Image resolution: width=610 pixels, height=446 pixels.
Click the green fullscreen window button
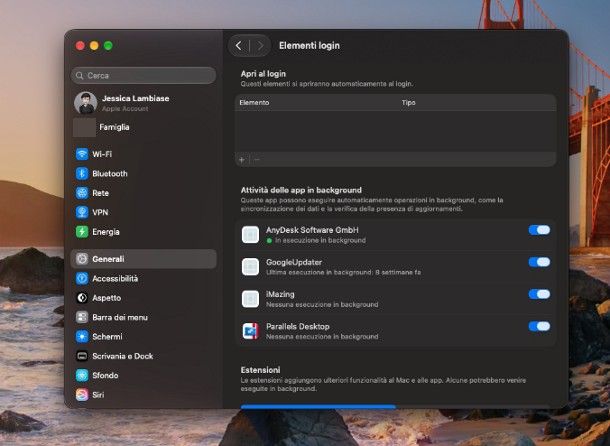(108, 46)
